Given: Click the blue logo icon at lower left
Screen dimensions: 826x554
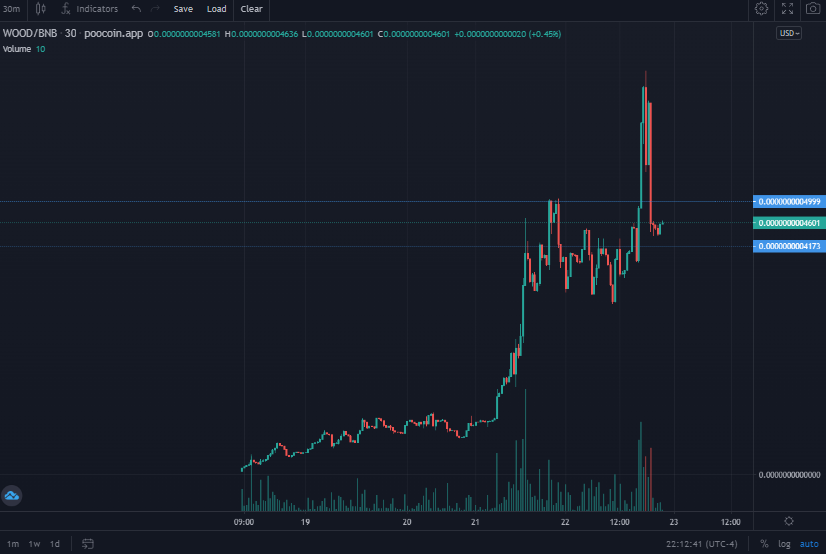Looking at the screenshot, I should click(x=12, y=496).
